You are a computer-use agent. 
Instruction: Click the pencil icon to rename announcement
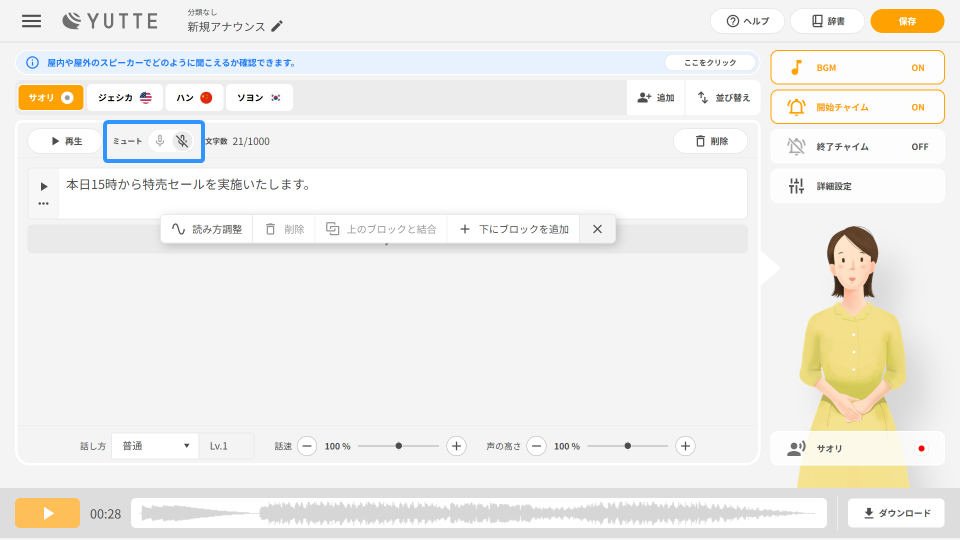tap(277, 26)
